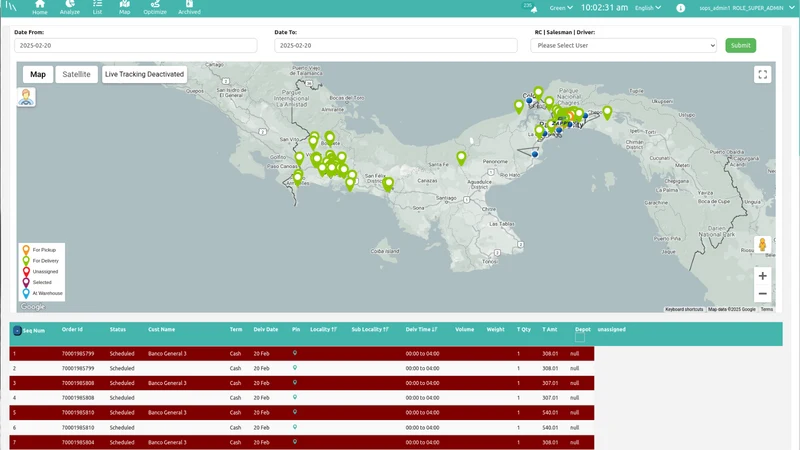800x450 pixels.
Task: Click the delivery pin near Penonome
Action: tap(461, 158)
